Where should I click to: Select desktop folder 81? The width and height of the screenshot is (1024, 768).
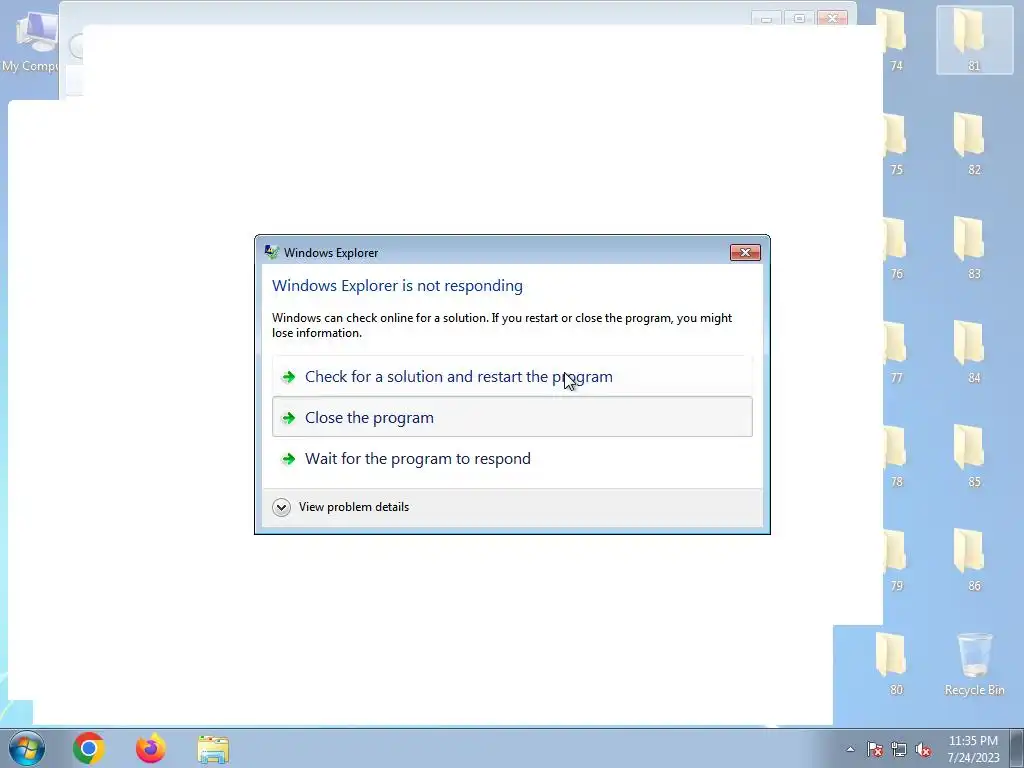tap(974, 40)
